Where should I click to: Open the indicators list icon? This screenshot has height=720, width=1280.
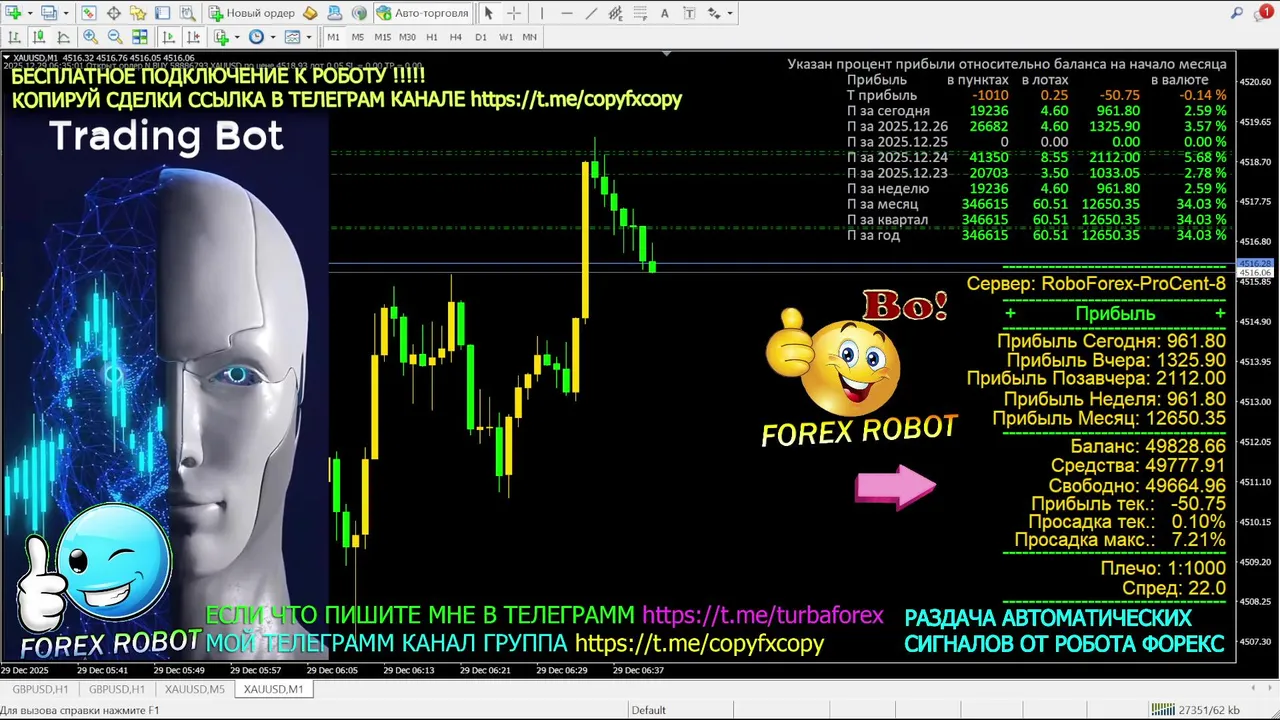click(x=221, y=37)
